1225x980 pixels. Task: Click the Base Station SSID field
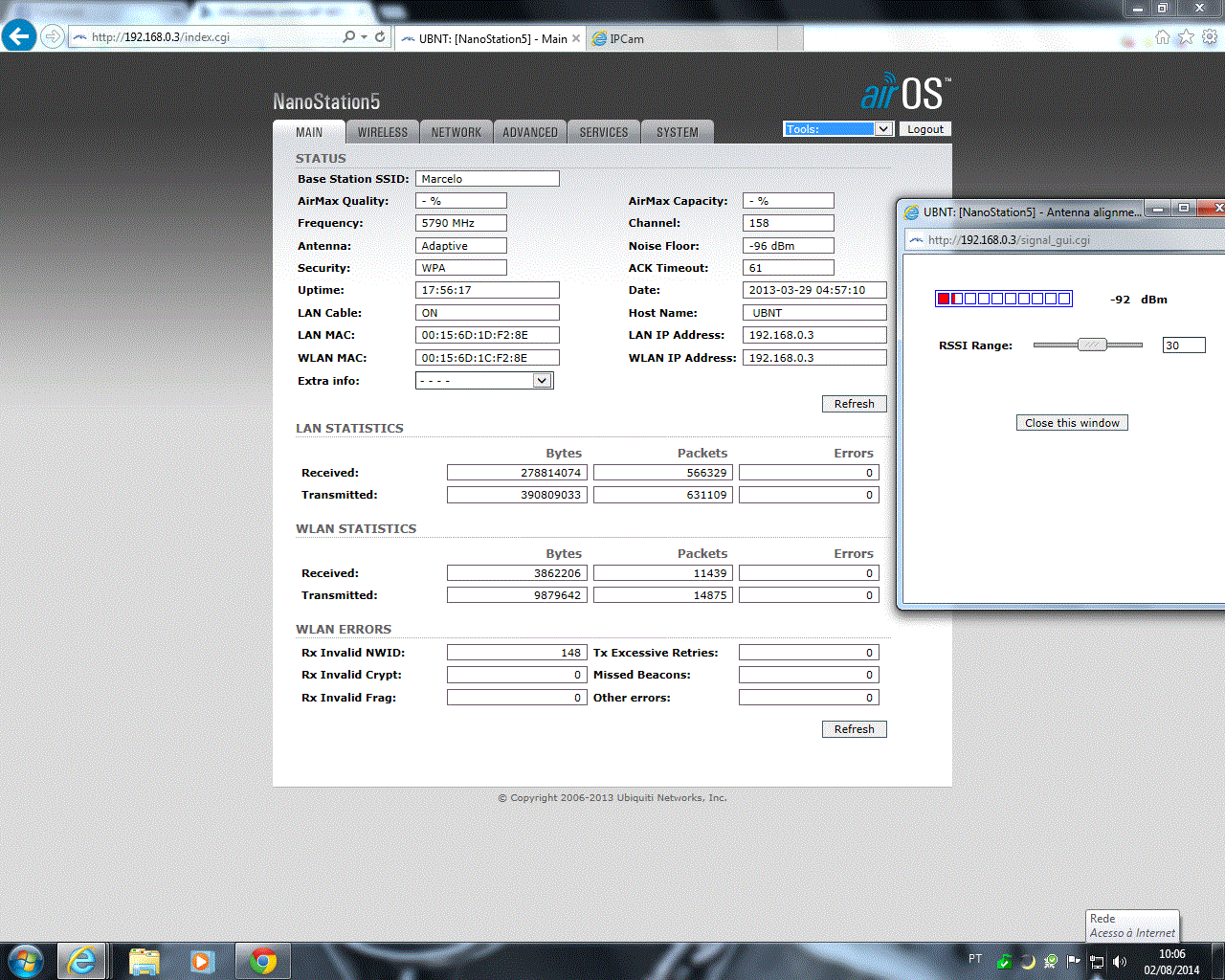[487, 179]
